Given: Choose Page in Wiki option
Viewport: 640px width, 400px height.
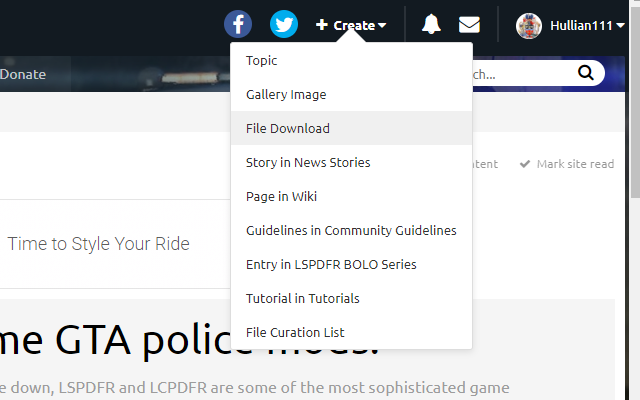Looking at the screenshot, I should coord(351,196).
